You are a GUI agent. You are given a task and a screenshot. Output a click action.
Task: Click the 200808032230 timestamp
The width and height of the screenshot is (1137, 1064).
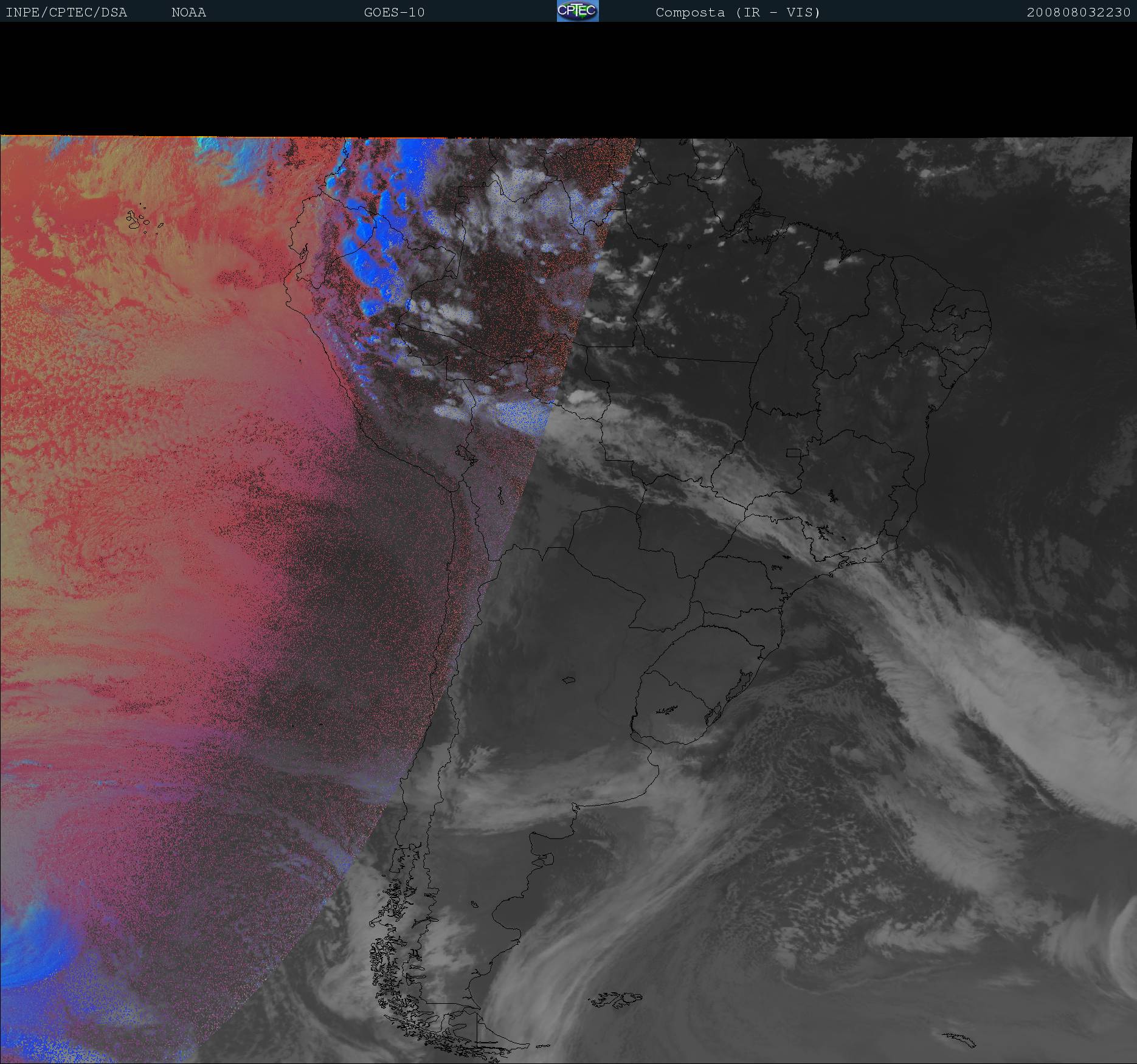1079,13
